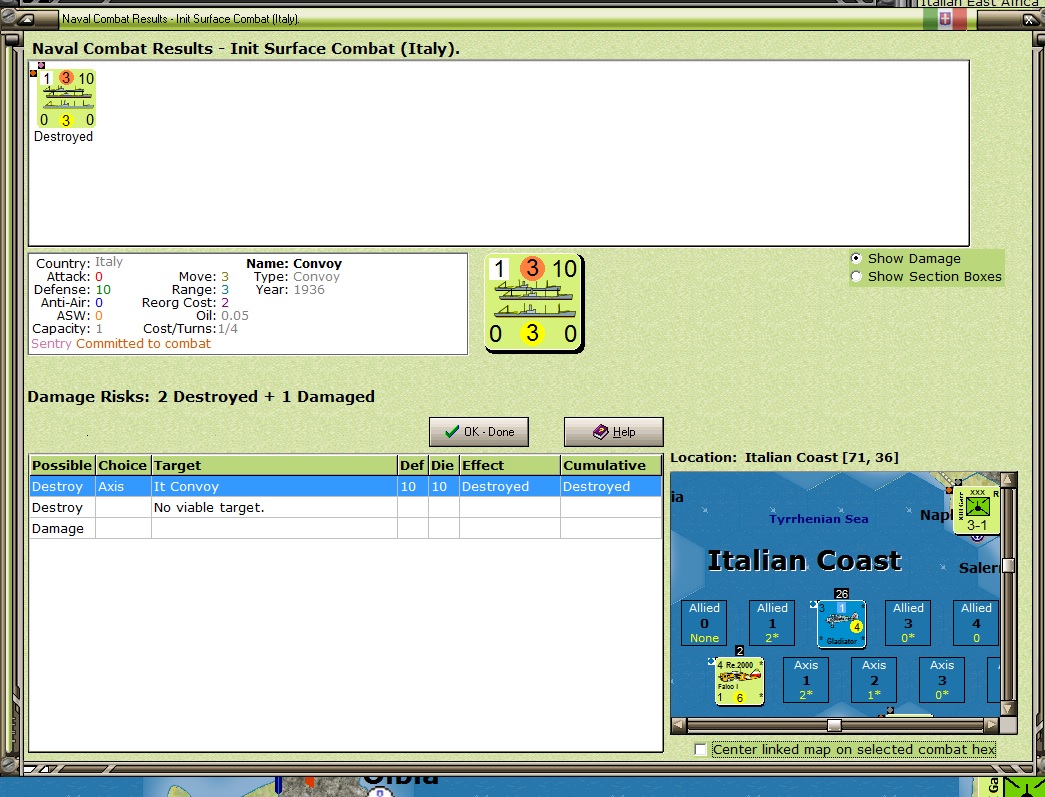Viewport: 1045px width, 797px height.
Task: Click the XIII Garr 3-1 land unit
Action: (976, 509)
